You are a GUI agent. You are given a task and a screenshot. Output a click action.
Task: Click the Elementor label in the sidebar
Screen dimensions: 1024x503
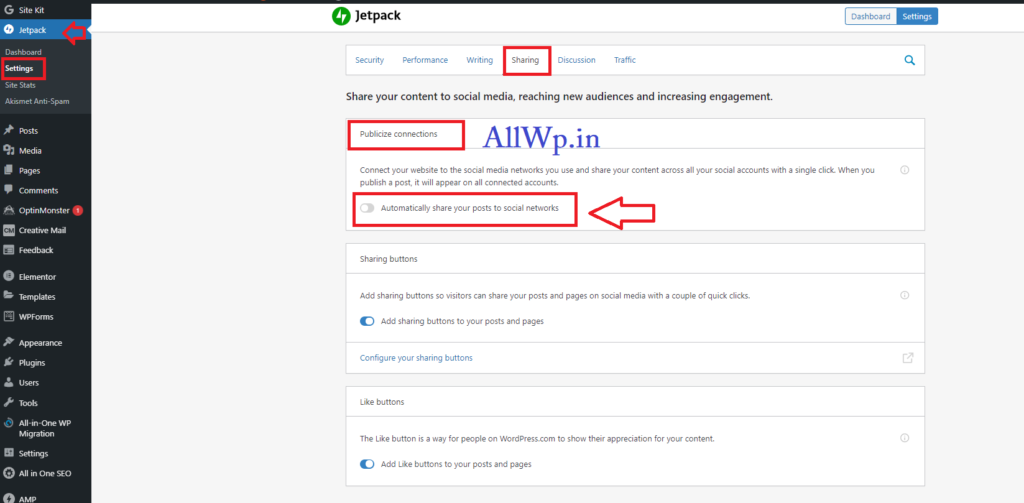coord(37,276)
